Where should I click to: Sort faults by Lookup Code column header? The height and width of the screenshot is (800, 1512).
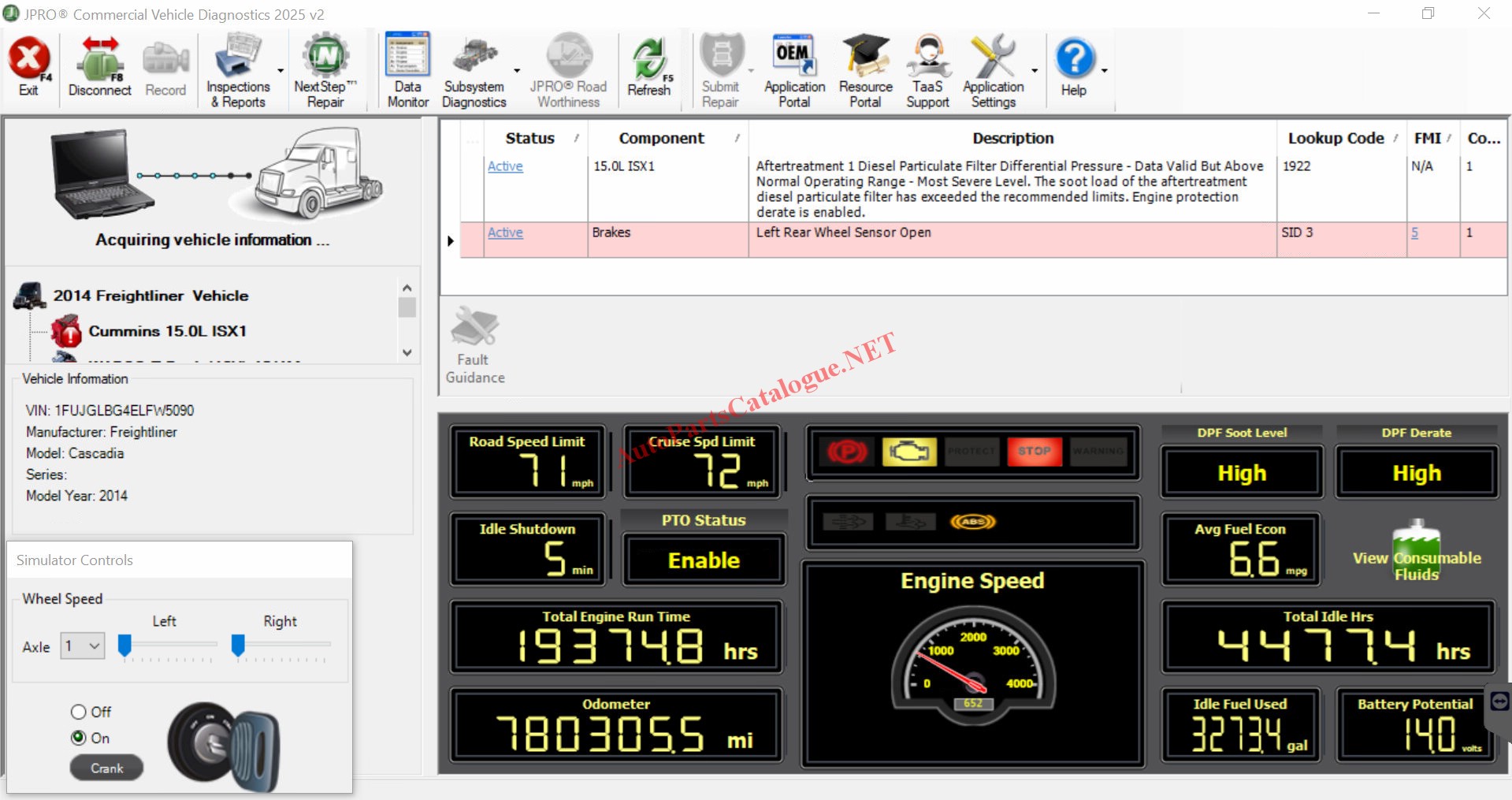pos(1336,139)
